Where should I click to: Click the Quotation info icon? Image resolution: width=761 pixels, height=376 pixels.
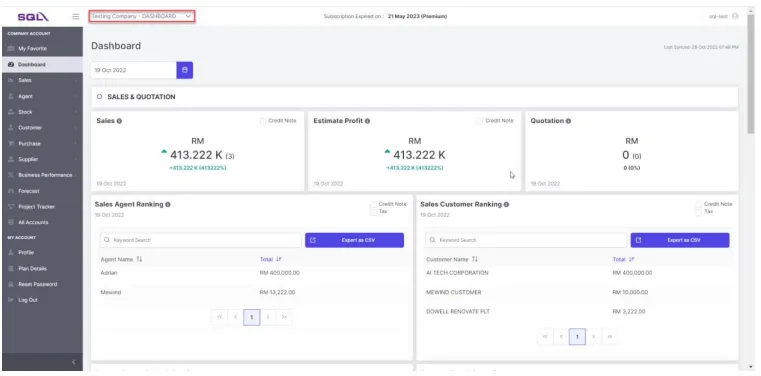tap(568, 121)
